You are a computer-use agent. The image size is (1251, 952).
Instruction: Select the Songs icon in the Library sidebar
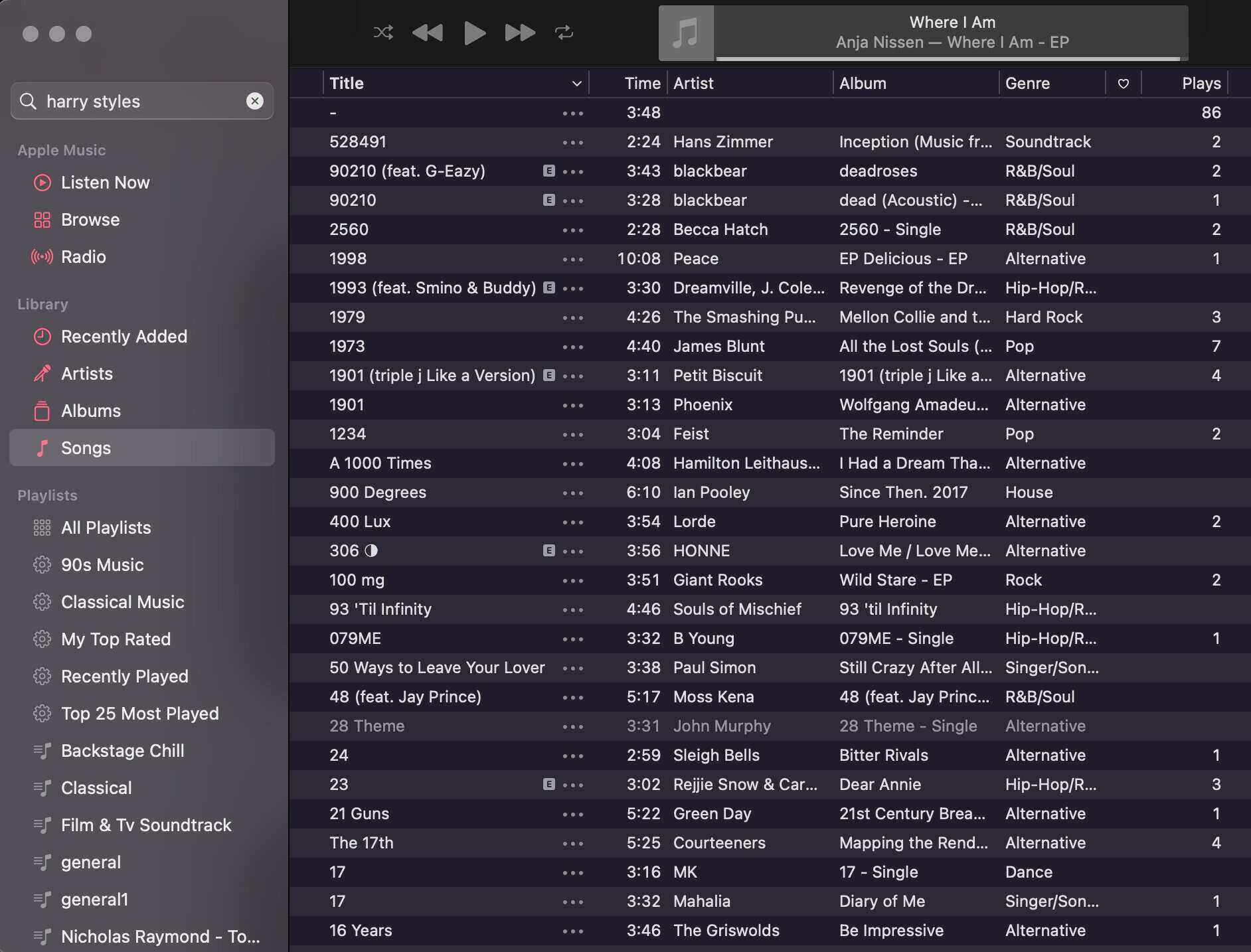tap(41, 447)
